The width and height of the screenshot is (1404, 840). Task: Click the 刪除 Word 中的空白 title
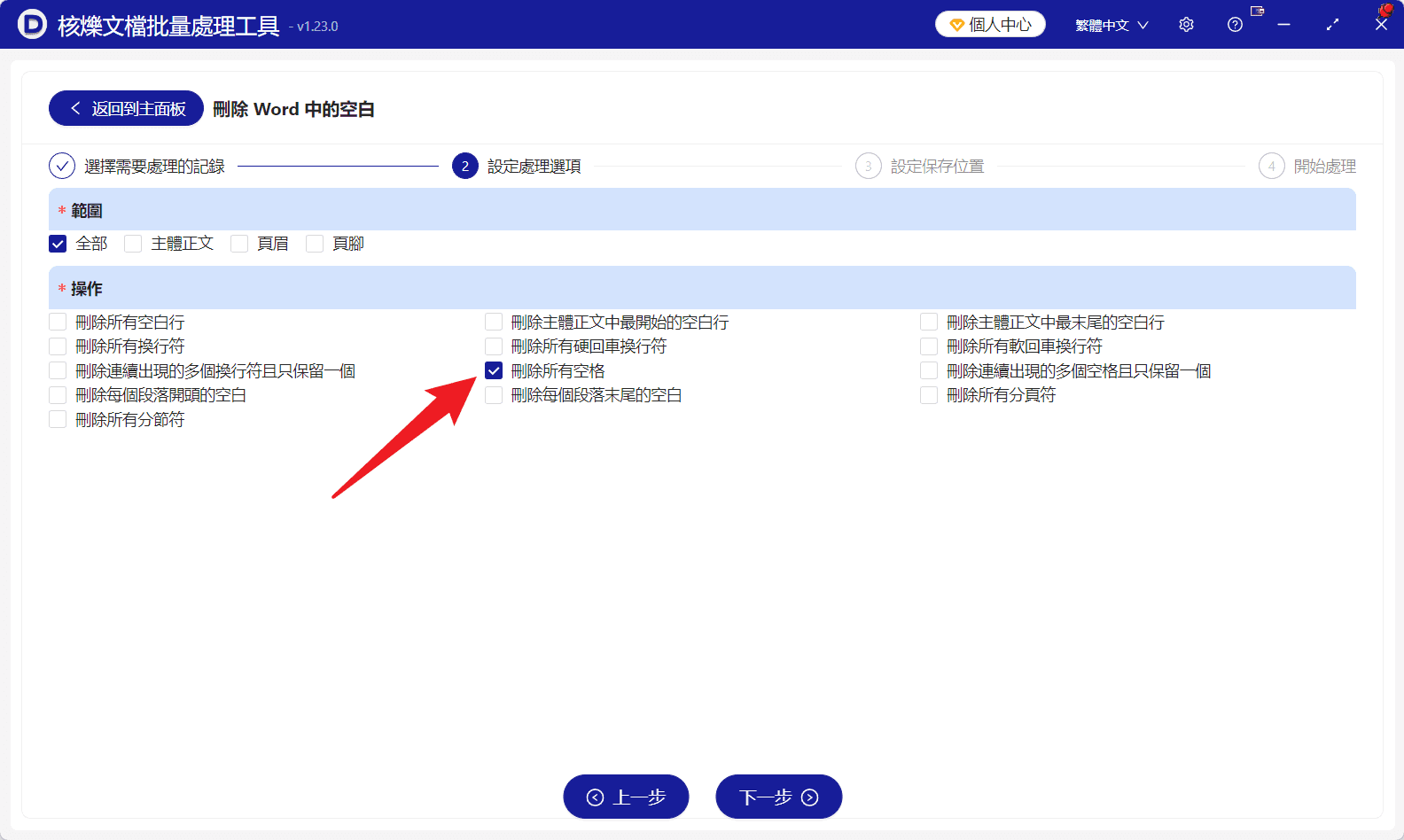(x=293, y=109)
